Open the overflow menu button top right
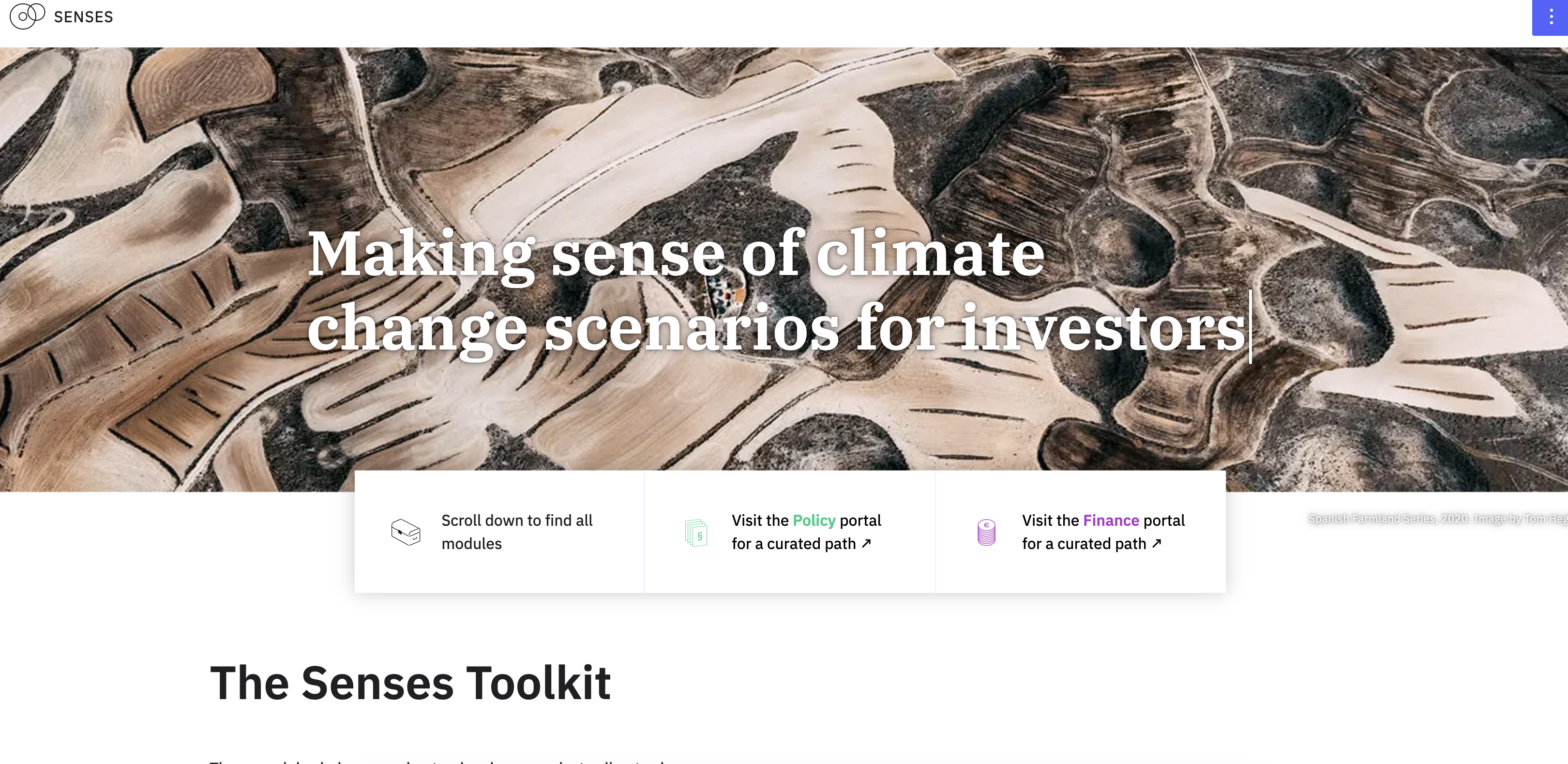Viewport: 1568px width, 764px height. click(x=1552, y=16)
